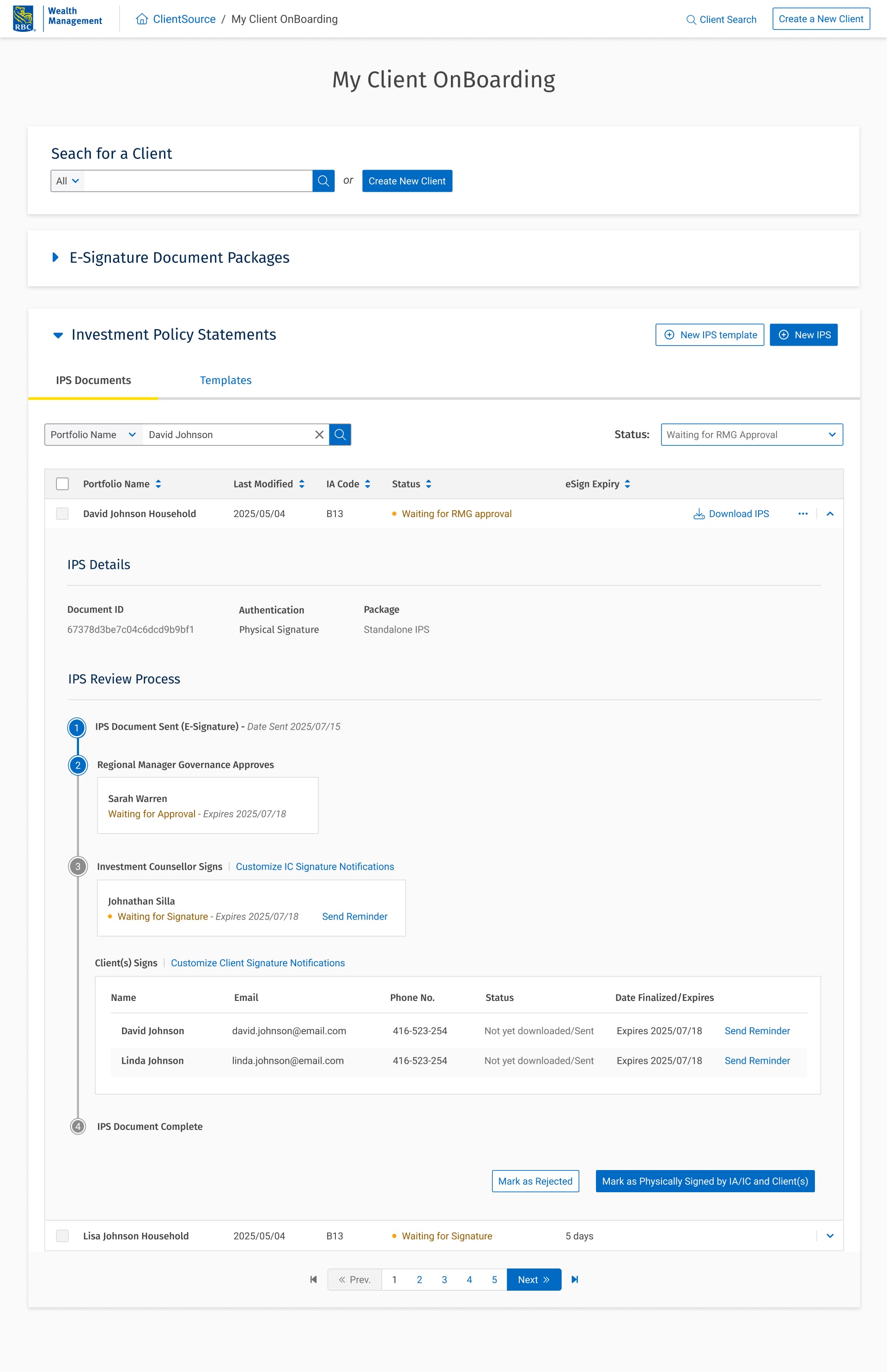Go to page 3 of results
The height and width of the screenshot is (1372, 887).
444,1279
